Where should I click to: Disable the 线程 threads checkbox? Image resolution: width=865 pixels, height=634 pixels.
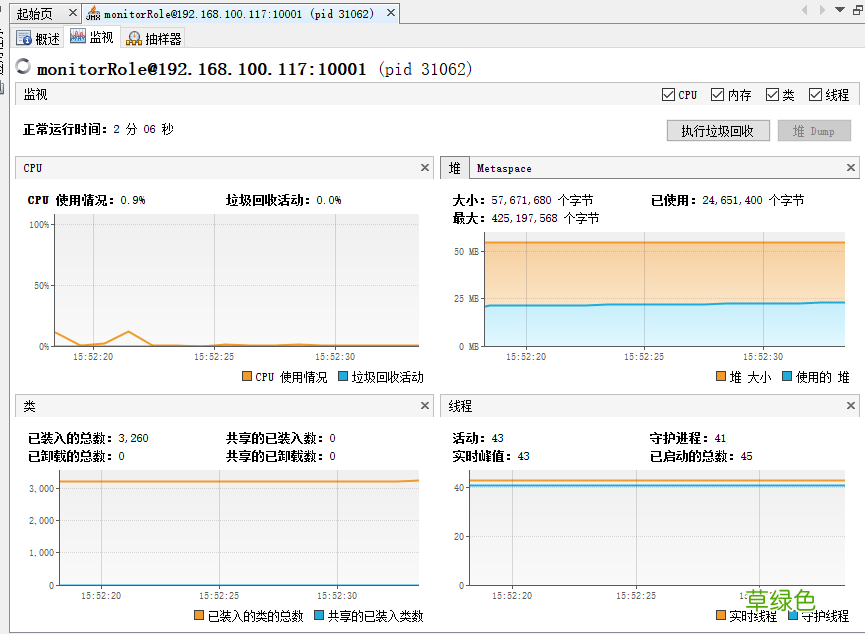coord(816,95)
